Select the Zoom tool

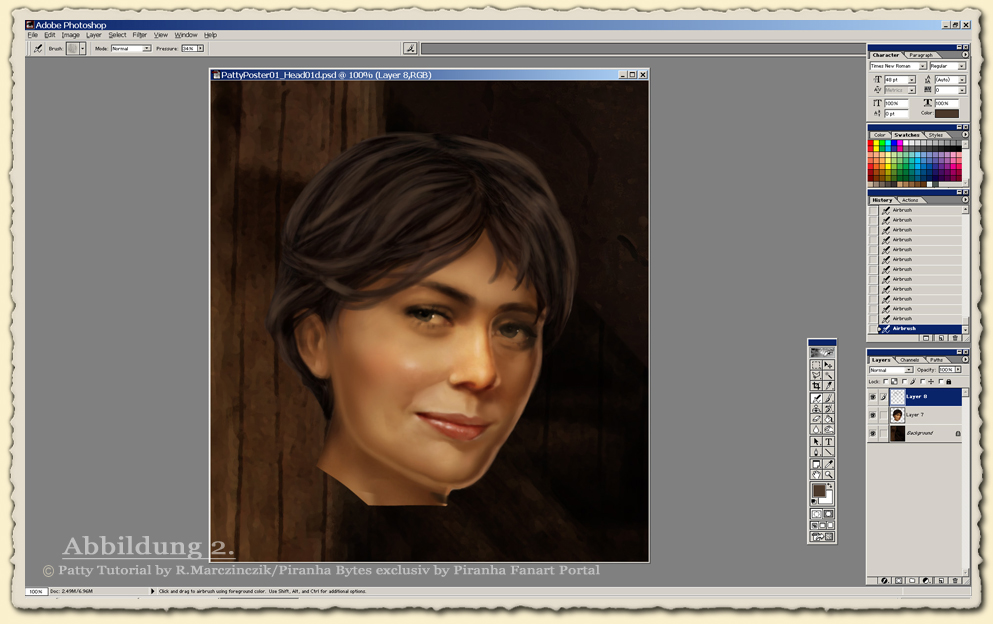[x=828, y=474]
